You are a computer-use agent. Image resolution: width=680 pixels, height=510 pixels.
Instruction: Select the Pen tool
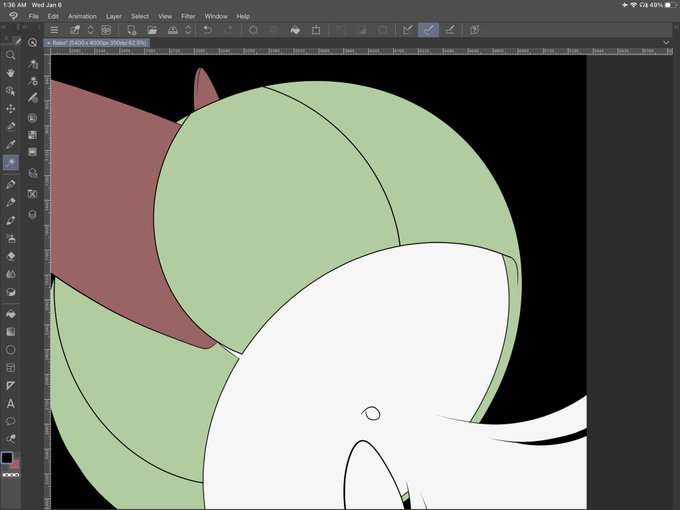[10, 184]
